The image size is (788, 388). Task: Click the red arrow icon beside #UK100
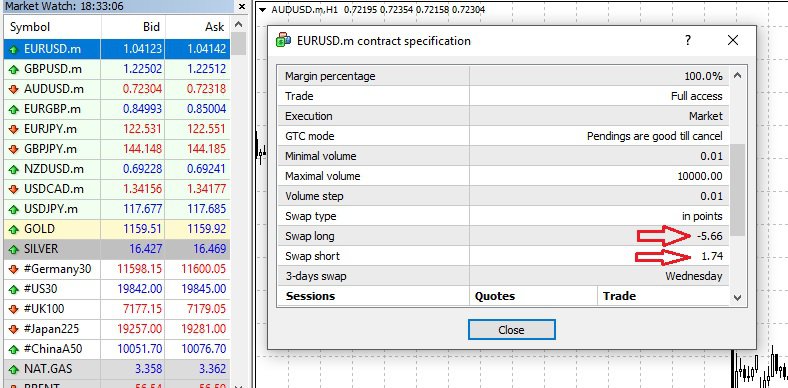(14, 309)
